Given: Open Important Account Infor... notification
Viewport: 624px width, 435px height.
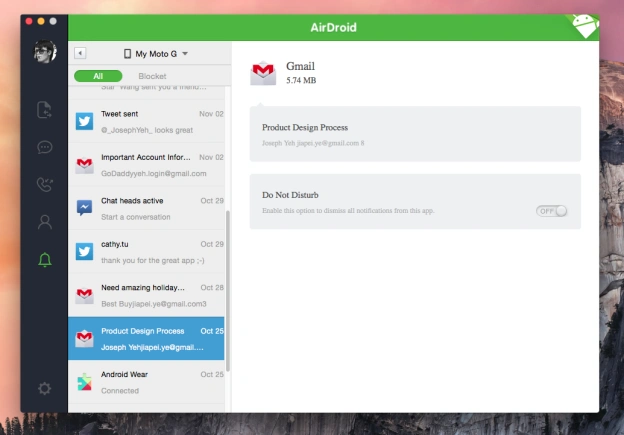Looking at the screenshot, I should tap(146, 165).
